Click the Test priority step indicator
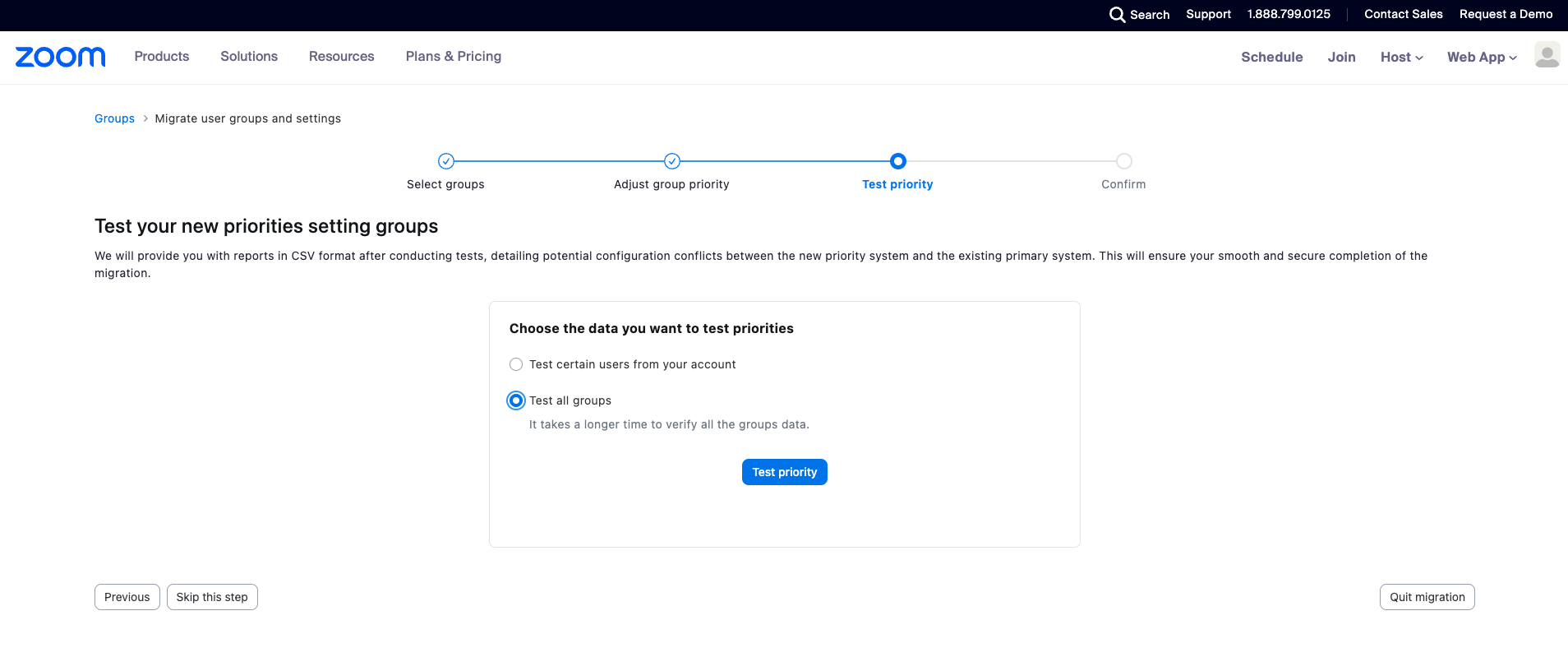Screen dimensions: 1568x671 click(x=898, y=161)
